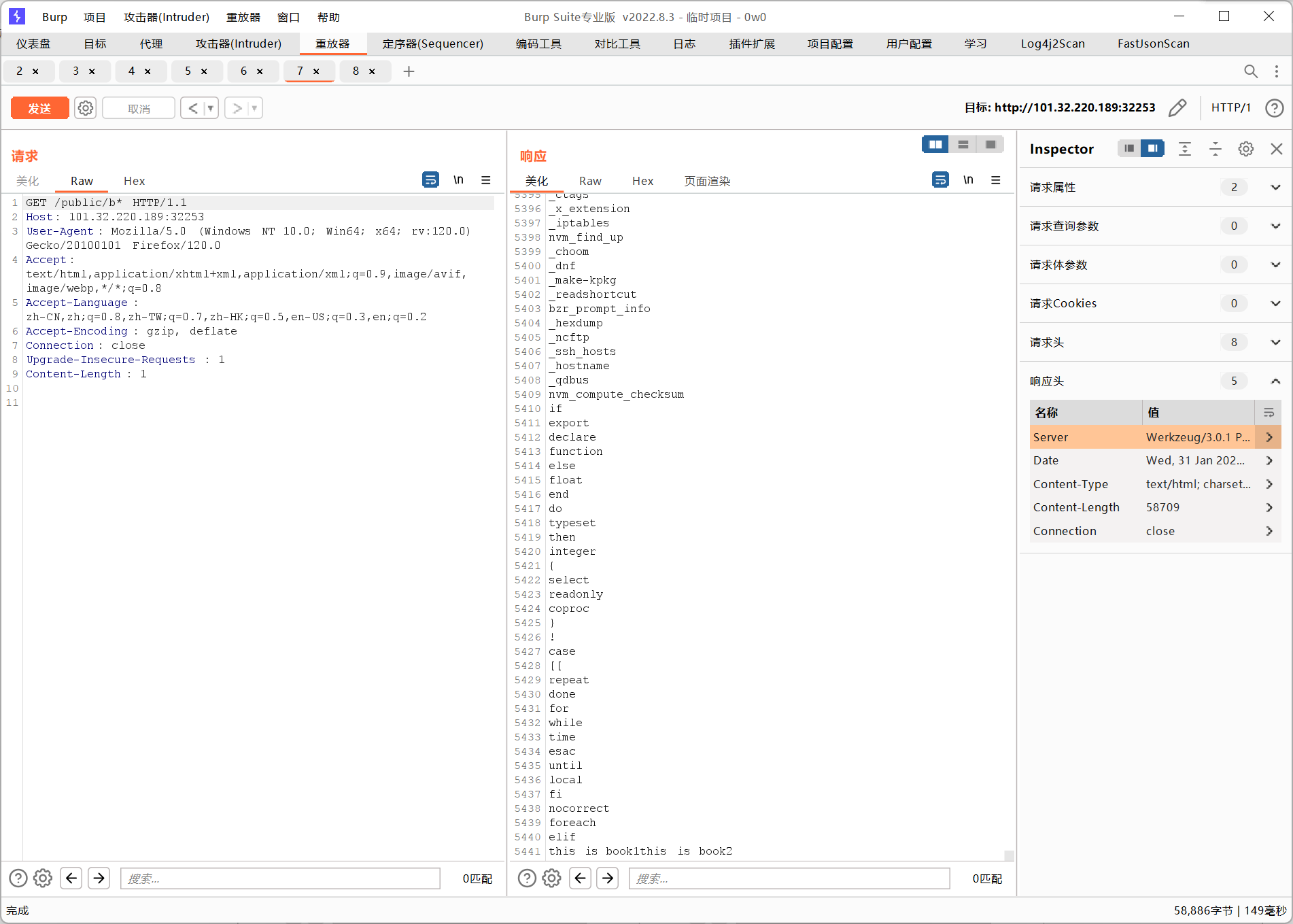This screenshot has width=1293, height=924.
Task: Open the previous history dropdown arrow
Action: tap(211, 108)
